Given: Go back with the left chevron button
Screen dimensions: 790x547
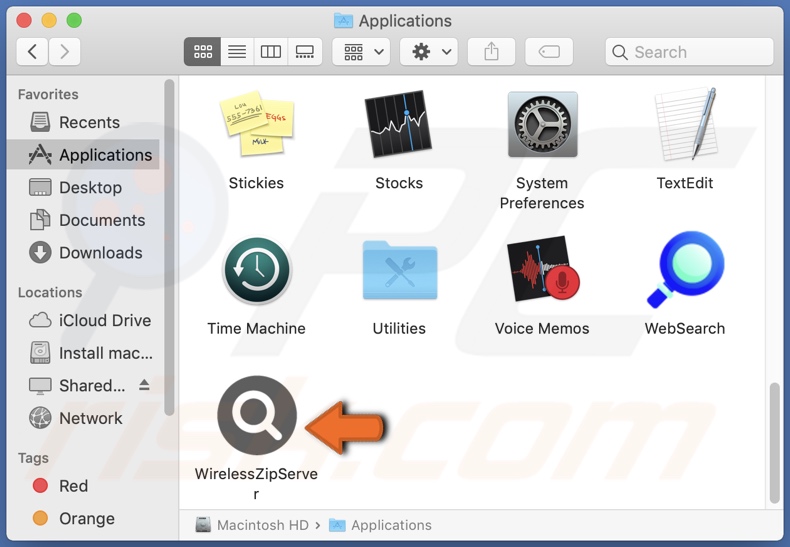Looking at the screenshot, I should (32, 51).
